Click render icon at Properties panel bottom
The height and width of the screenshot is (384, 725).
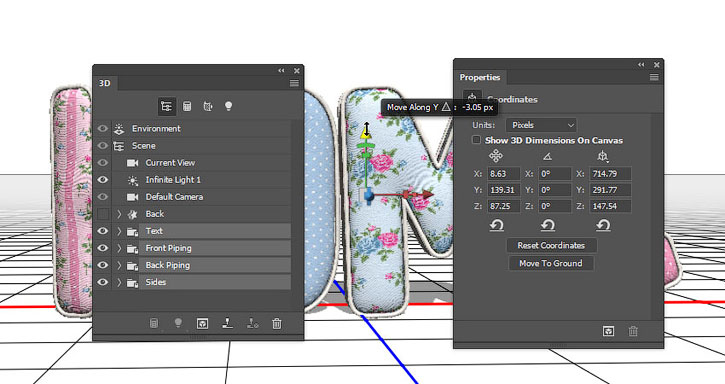pos(608,331)
